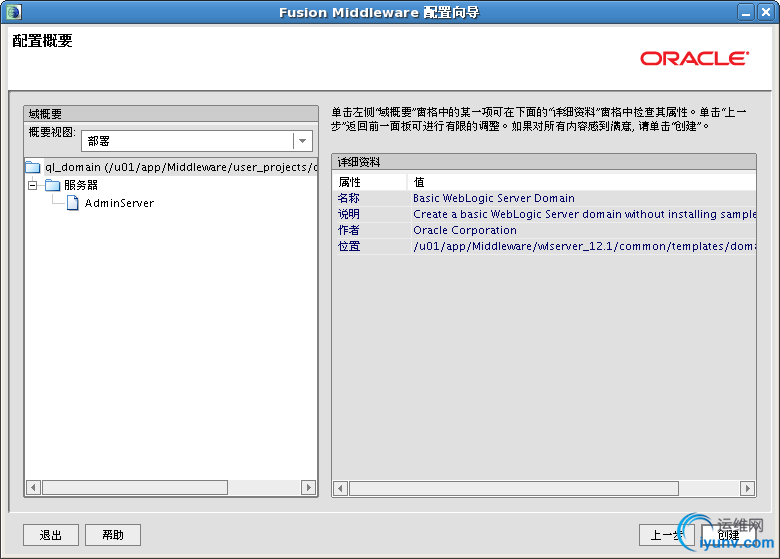Select the ql_domain root tree item
Viewport: 780px width, 559px height.
(x=182, y=167)
